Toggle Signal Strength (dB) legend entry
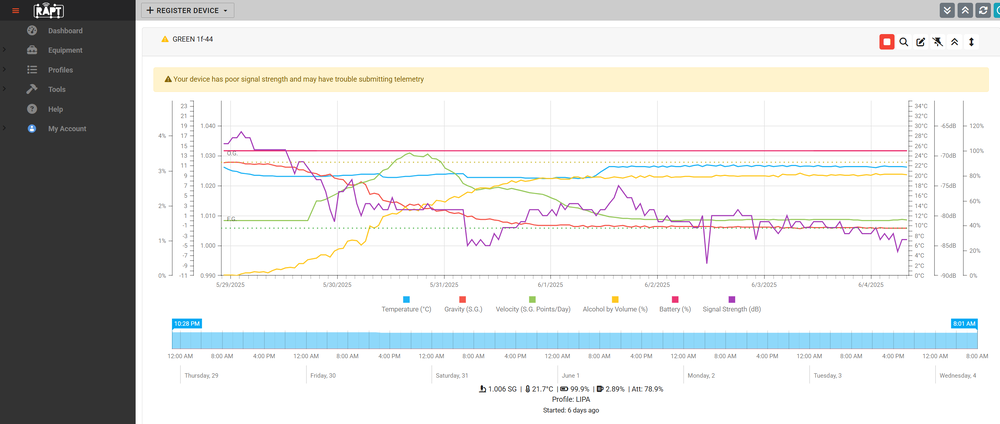1000x424 pixels. click(x=732, y=299)
